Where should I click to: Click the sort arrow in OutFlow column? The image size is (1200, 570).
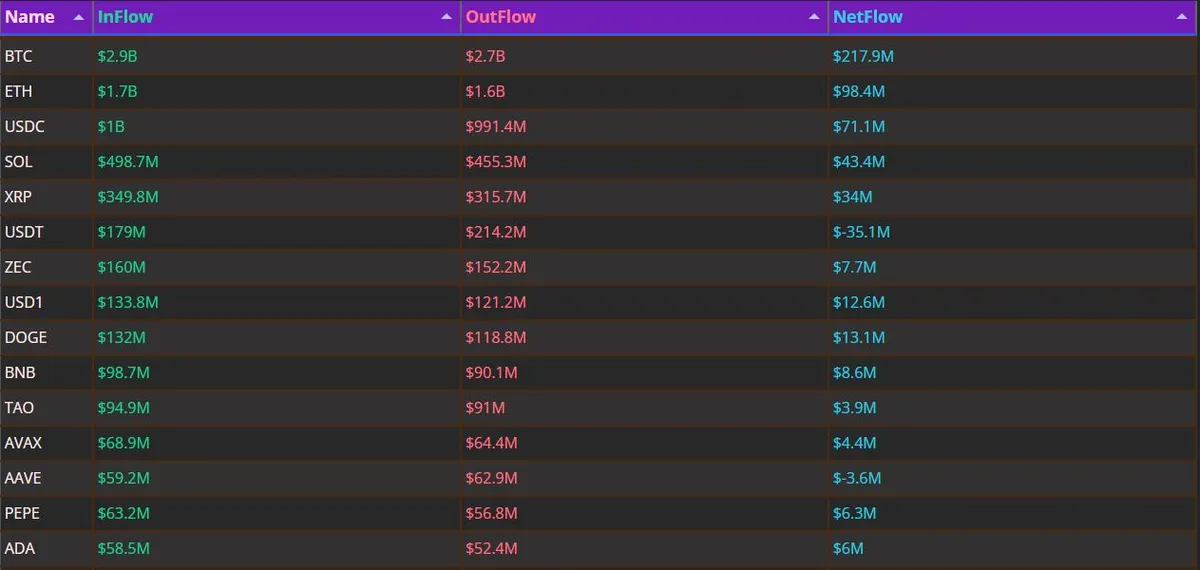(814, 18)
